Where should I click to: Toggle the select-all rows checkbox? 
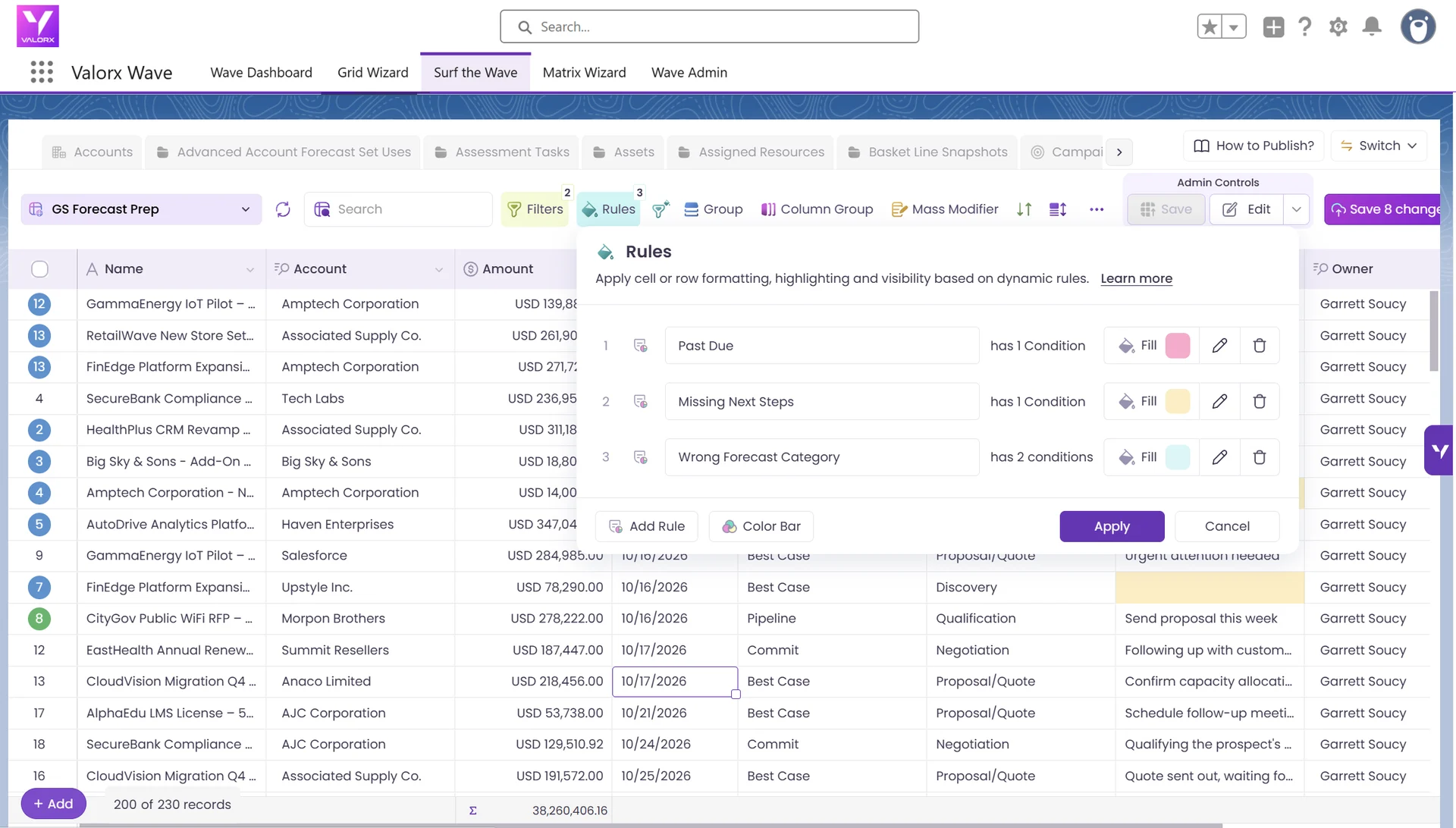40,269
